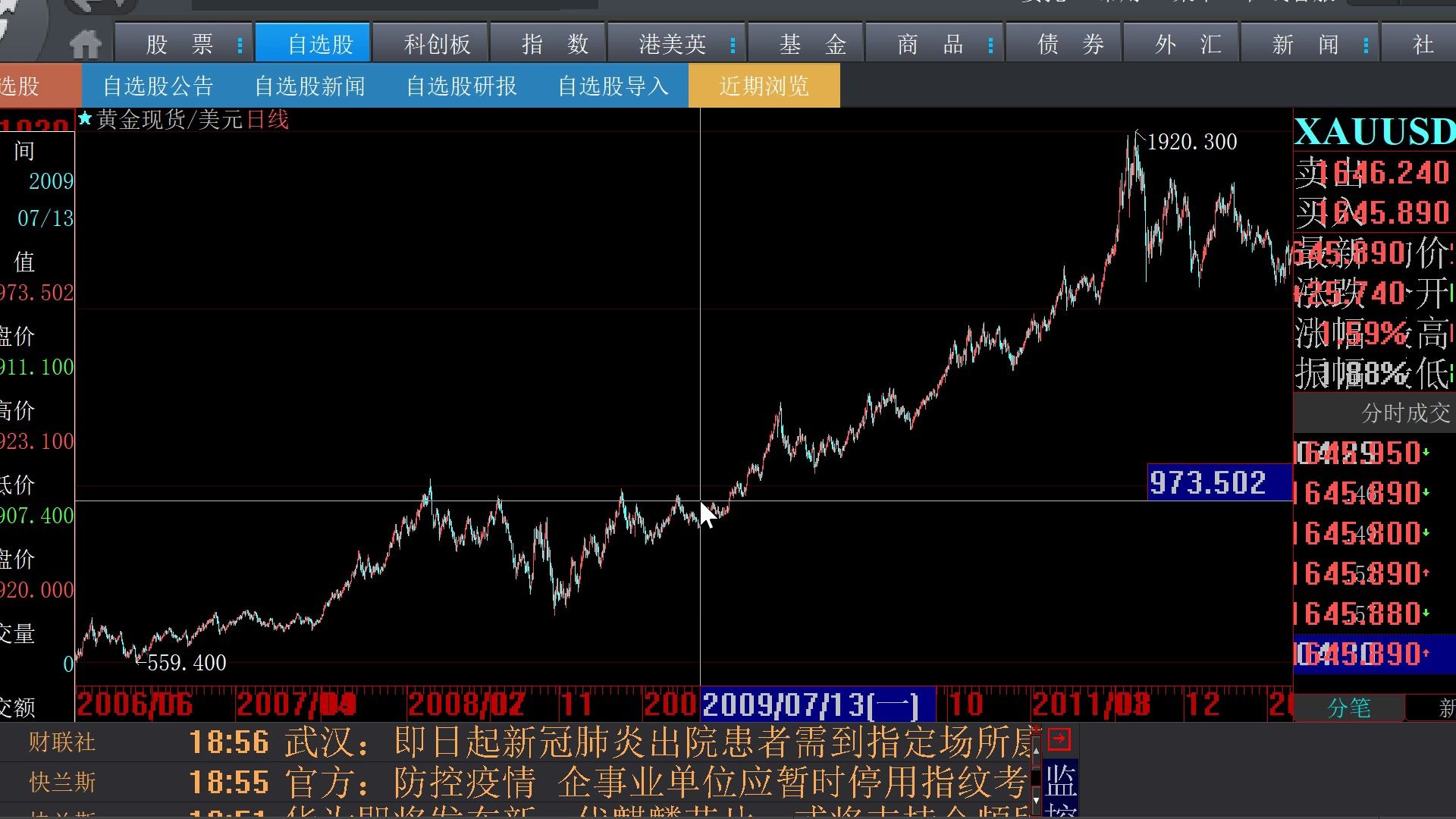
Task: Click the 2006/06 date on the time axis
Action: pos(135,704)
